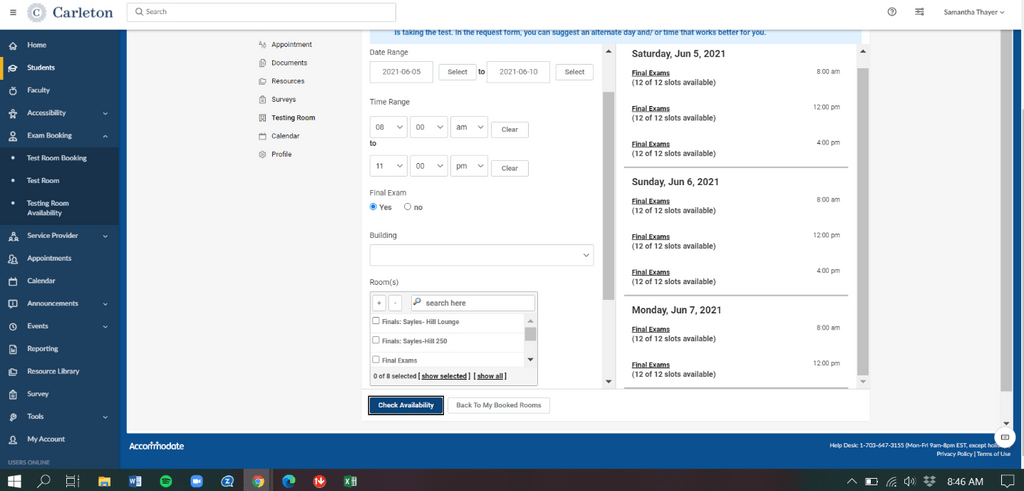Click Back To My Booked Rooms button

498,405
